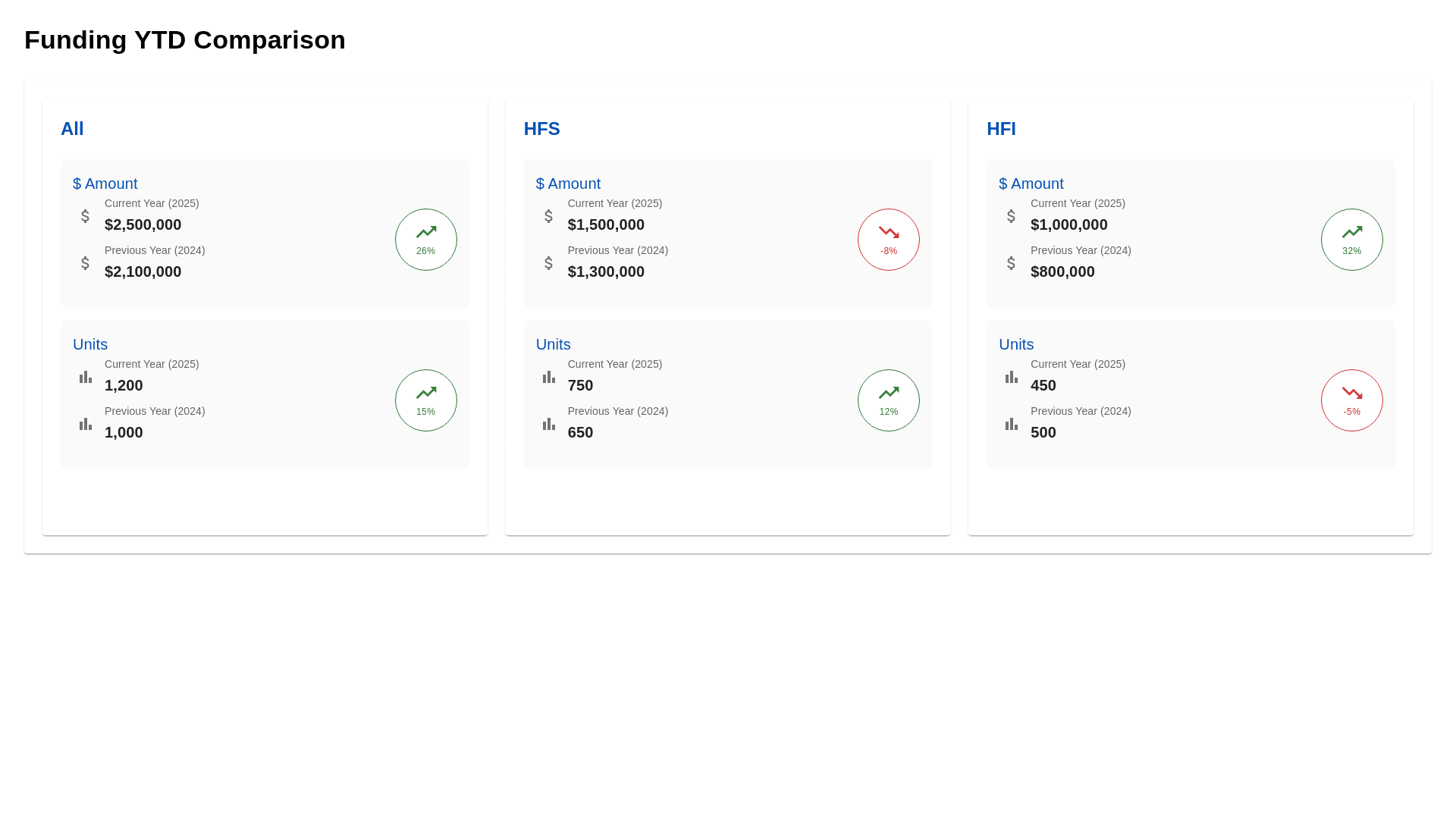Click the All card 26% upward trend indicator
Screen dimensions: 1456x819
[425, 240]
